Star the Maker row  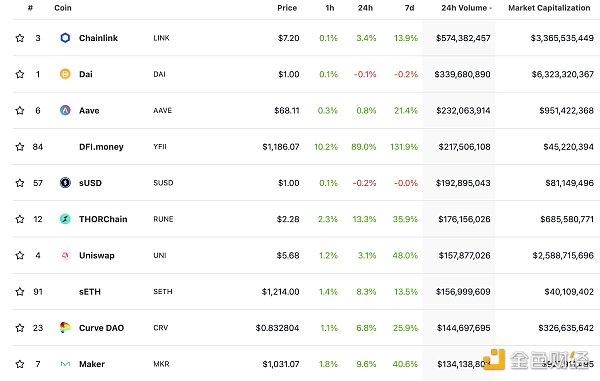pos(20,364)
